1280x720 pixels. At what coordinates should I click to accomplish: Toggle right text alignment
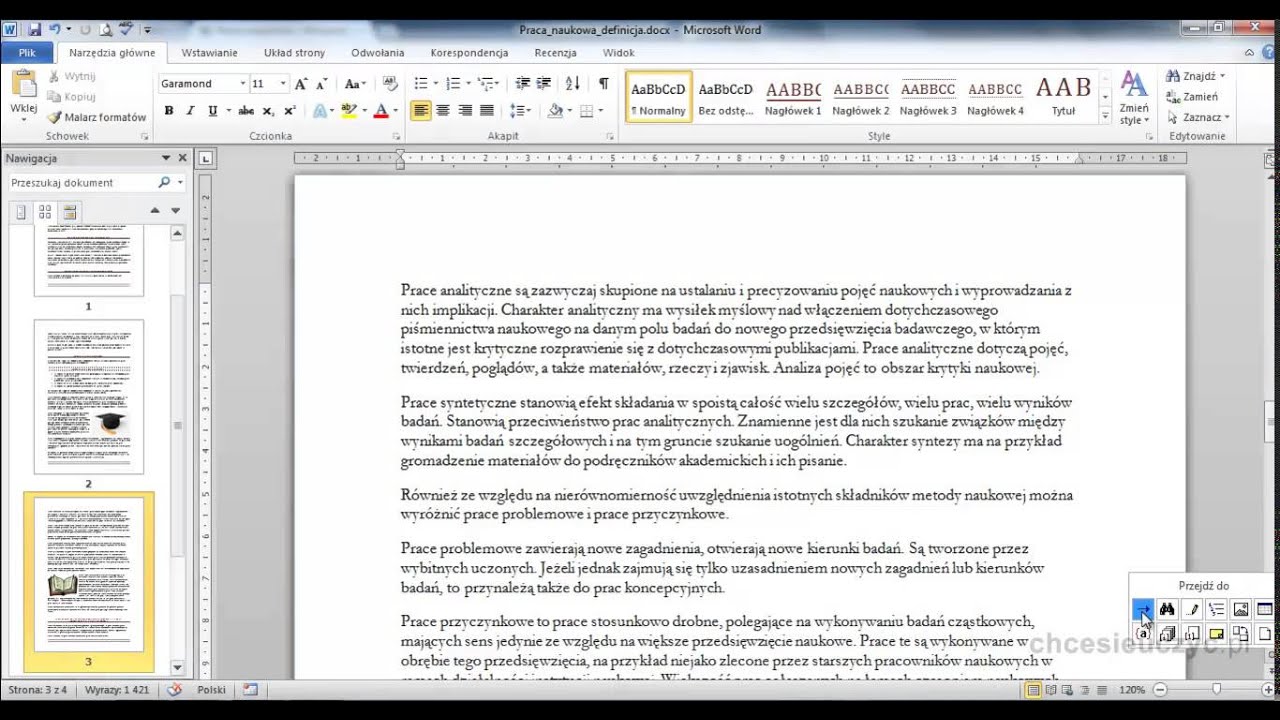click(465, 111)
